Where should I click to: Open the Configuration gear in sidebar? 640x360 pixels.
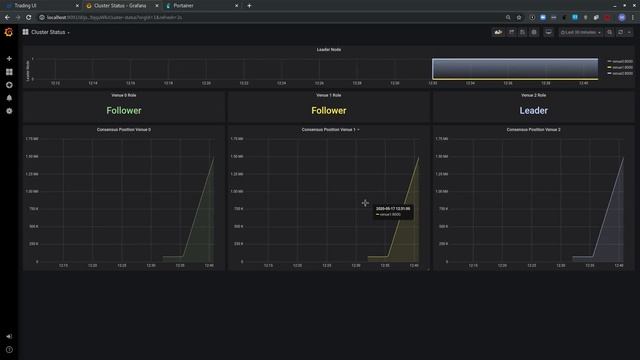9,111
